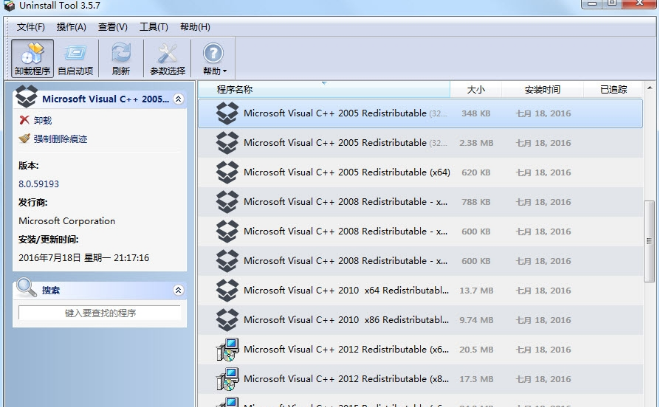Sort by the 安装时间 install date column

click(x=542, y=90)
